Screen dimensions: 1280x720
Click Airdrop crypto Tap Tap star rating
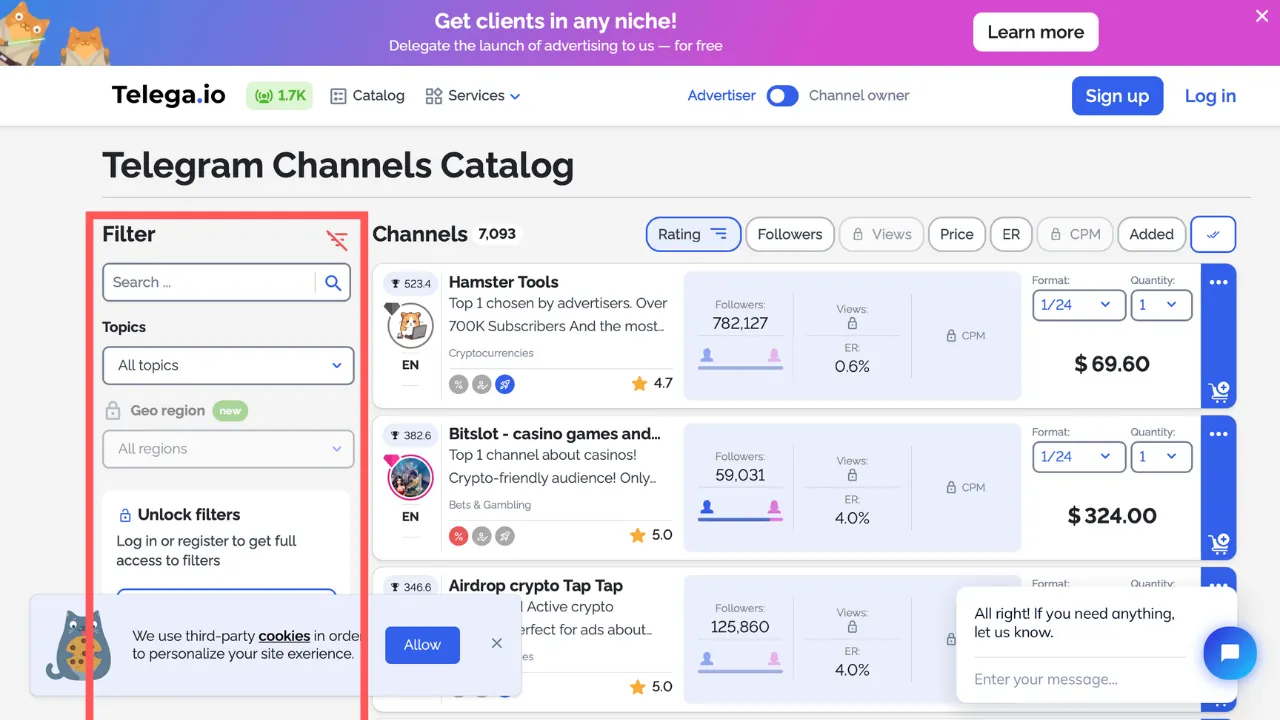tap(652, 687)
